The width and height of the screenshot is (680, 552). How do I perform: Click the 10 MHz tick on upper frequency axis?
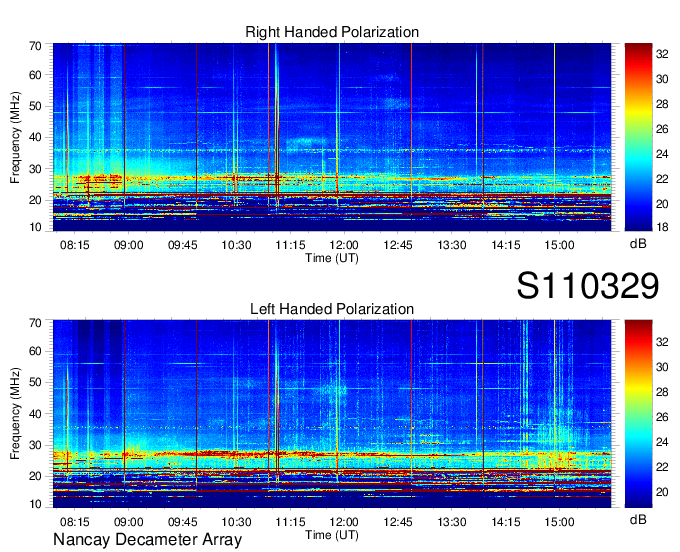point(35,227)
